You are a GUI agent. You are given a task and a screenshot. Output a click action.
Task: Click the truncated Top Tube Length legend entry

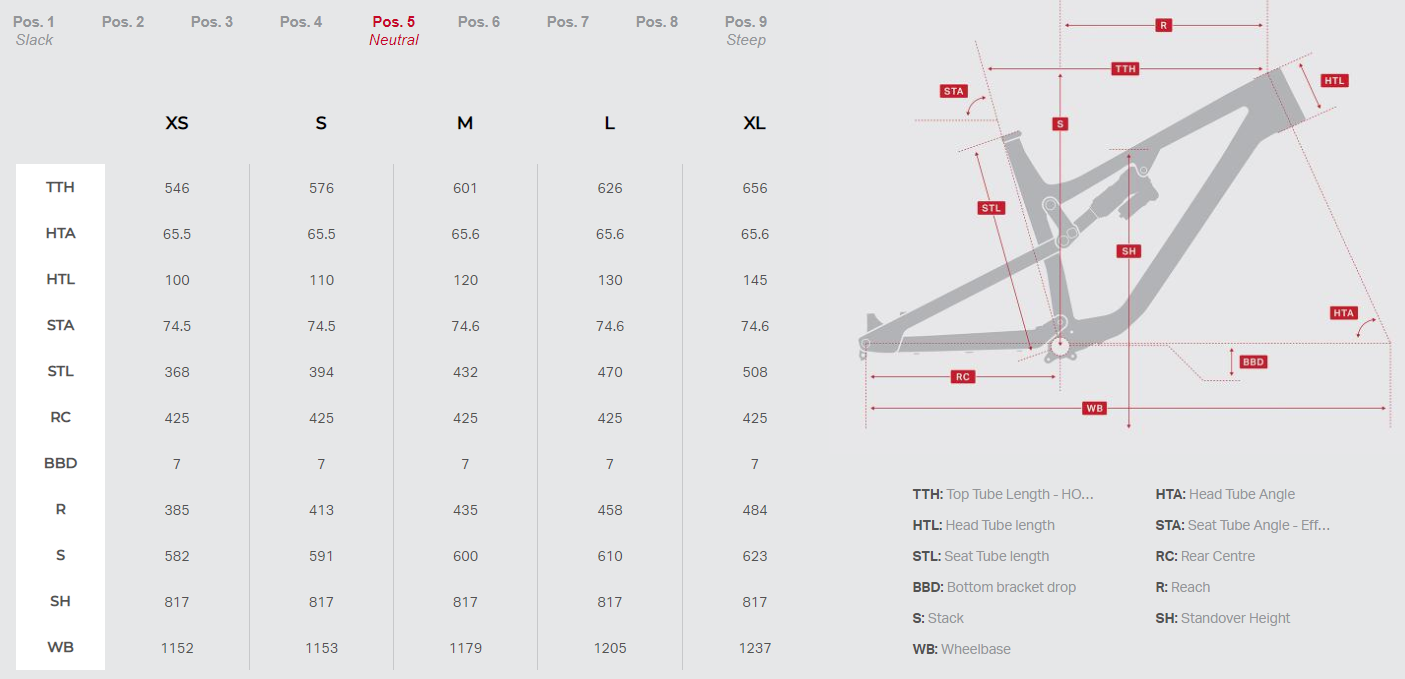tap(1003, 494)
